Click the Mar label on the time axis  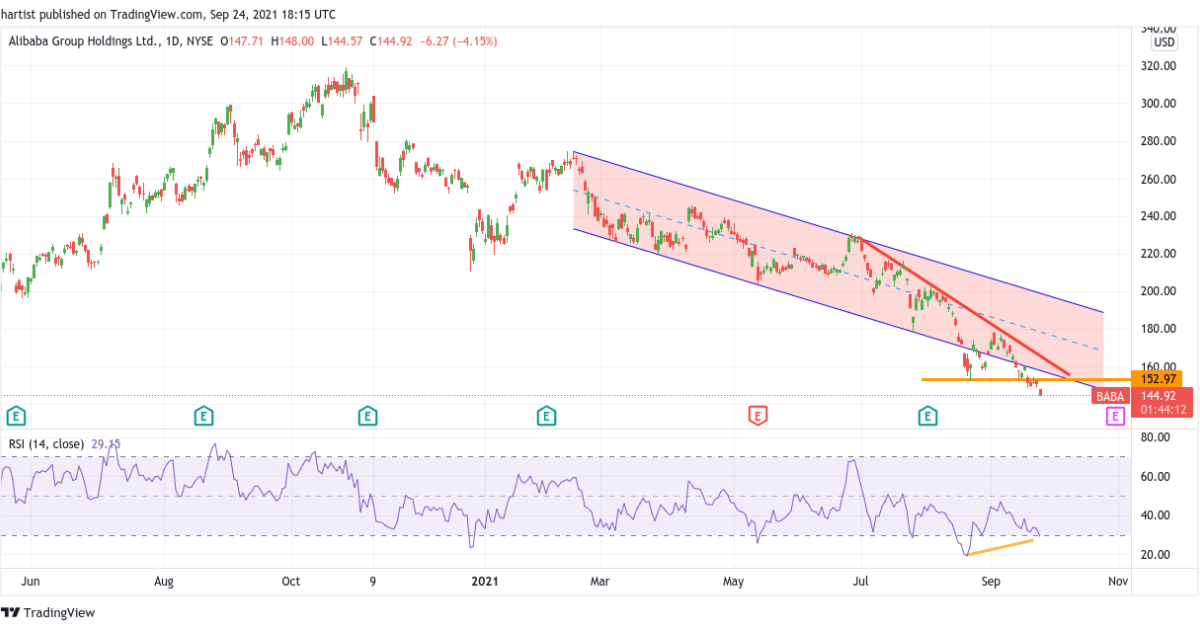[x=600, y=581]
